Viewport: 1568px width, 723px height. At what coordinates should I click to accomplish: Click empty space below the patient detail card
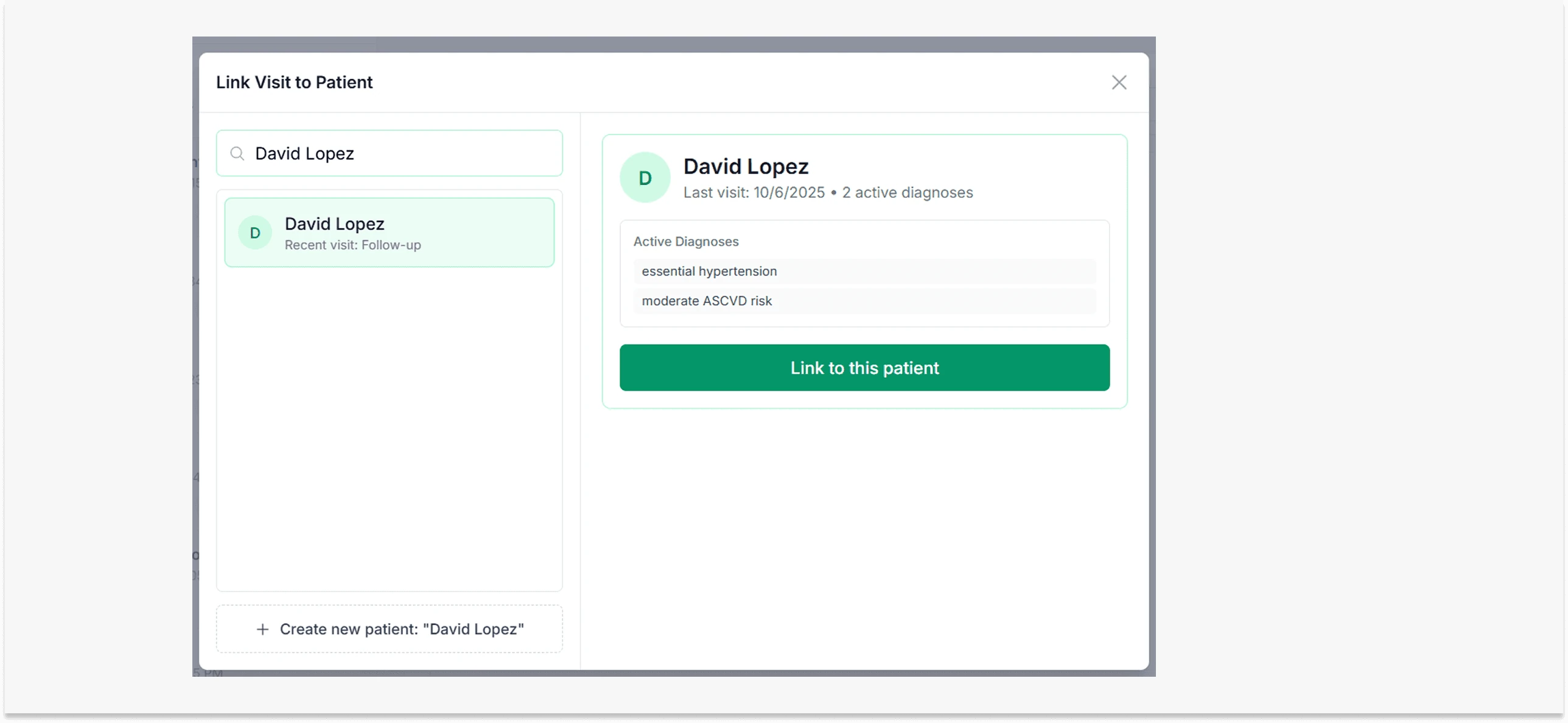click(864, 536)
